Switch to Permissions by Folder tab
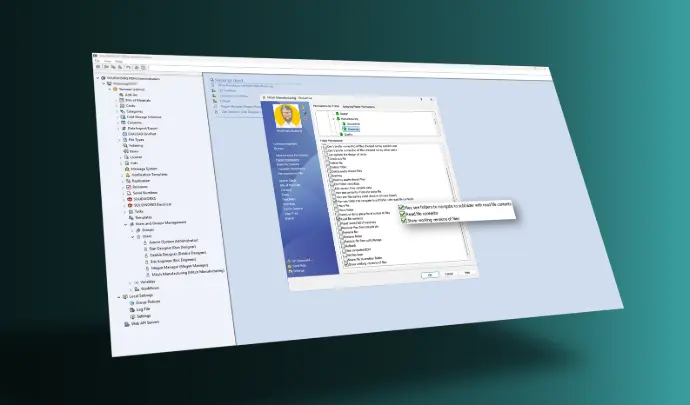 (326, 106)
